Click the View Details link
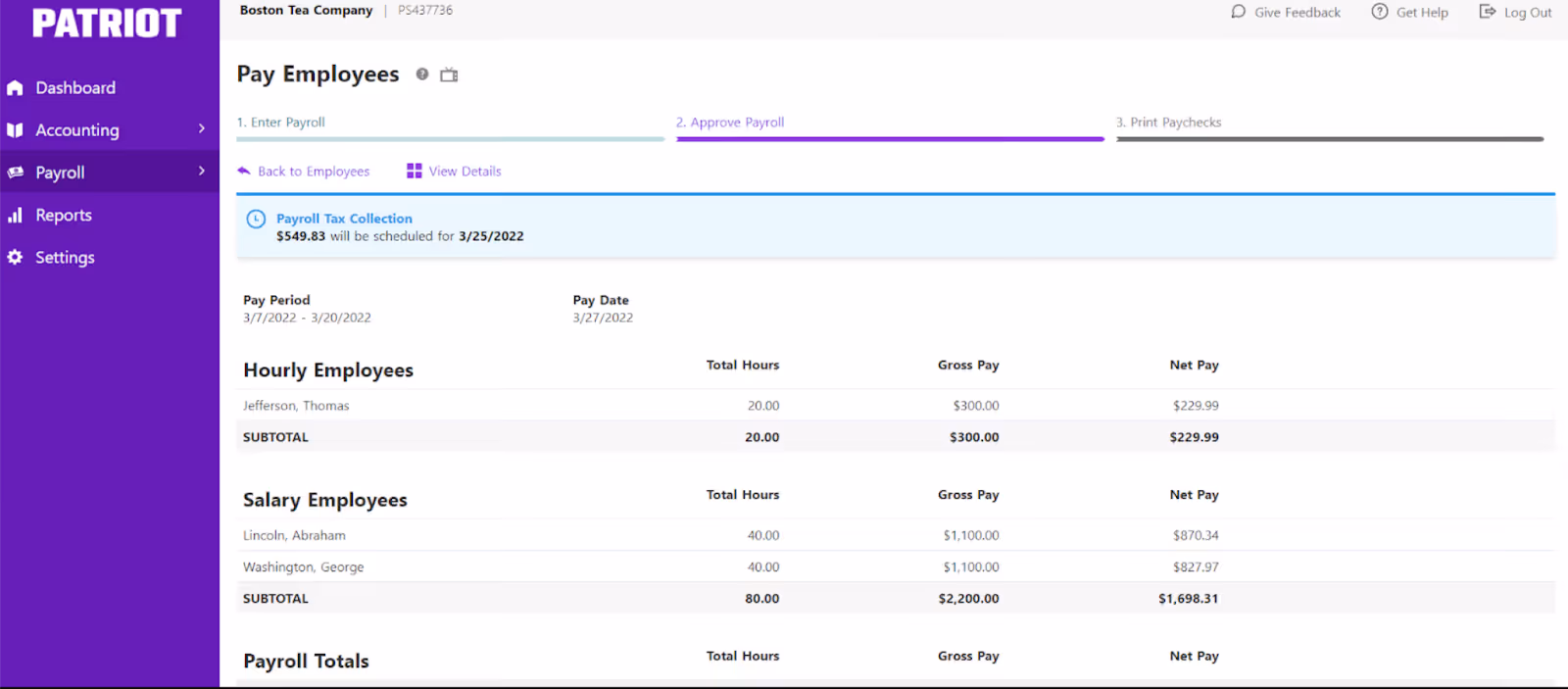Screen dimensions: 1568x689 [465, 172]
